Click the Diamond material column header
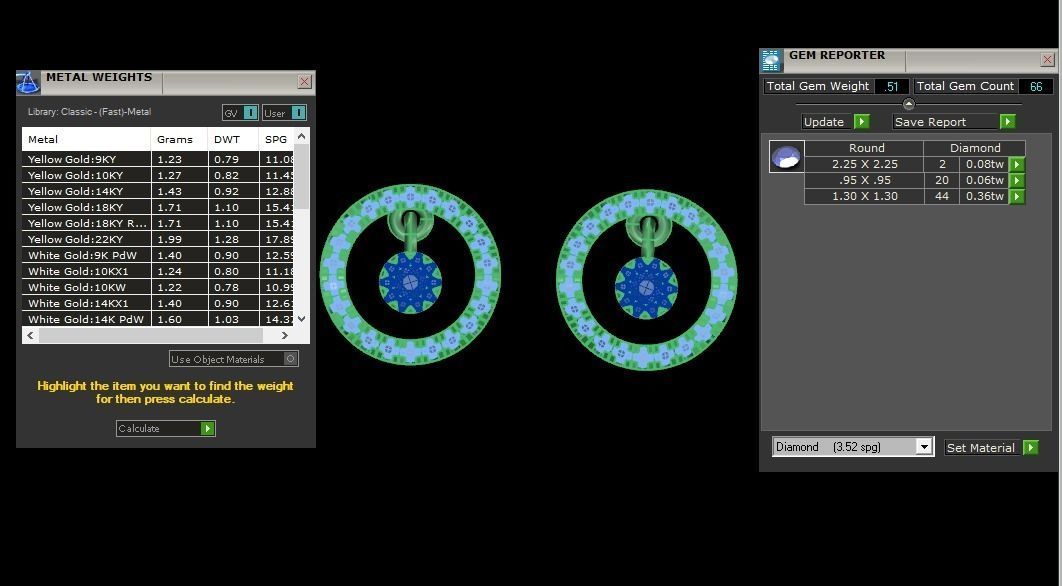The height and width of the screenshot is (586, 1062). pyautogui.click(x=975, y=148)
